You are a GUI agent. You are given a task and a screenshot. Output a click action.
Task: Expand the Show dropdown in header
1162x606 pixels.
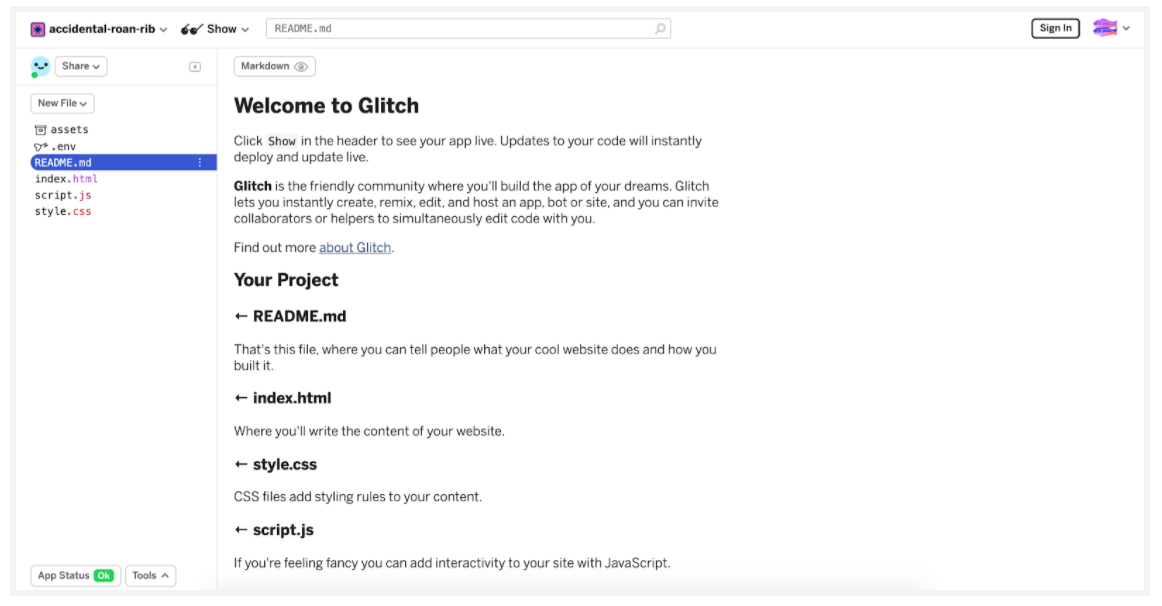215,29
